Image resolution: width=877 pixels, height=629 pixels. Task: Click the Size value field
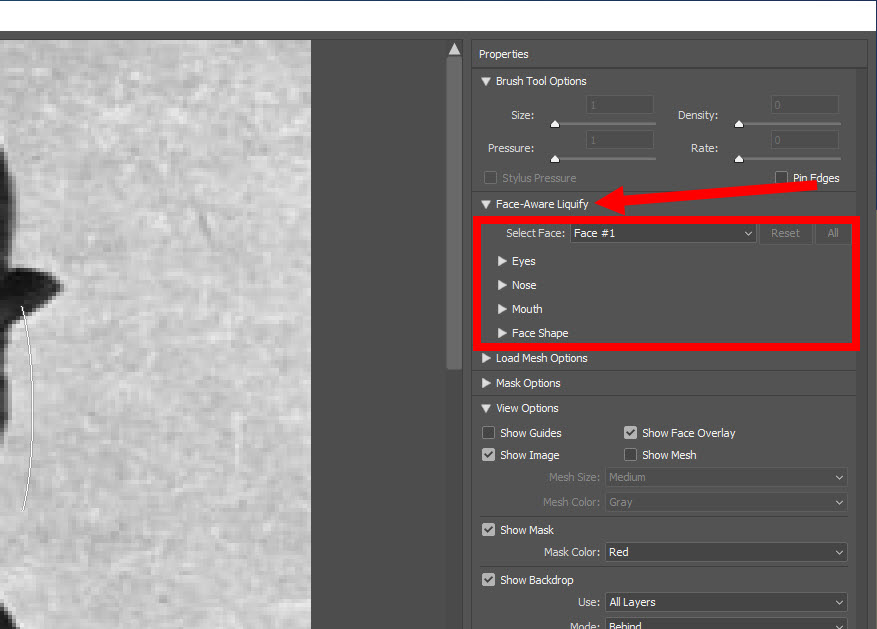coord(620,105)
